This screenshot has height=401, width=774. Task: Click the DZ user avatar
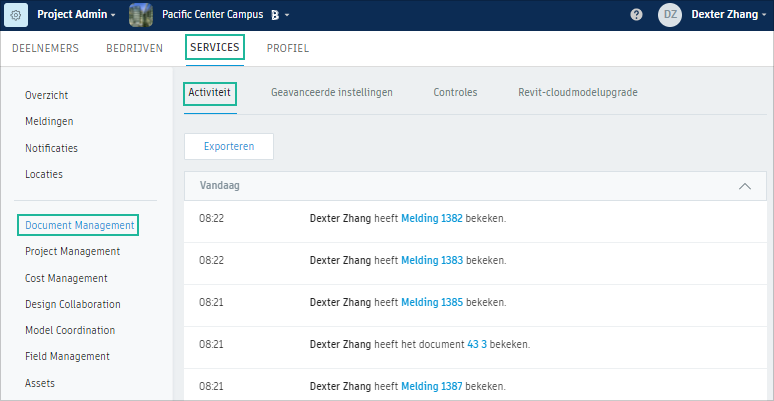[x=670, y=15]
